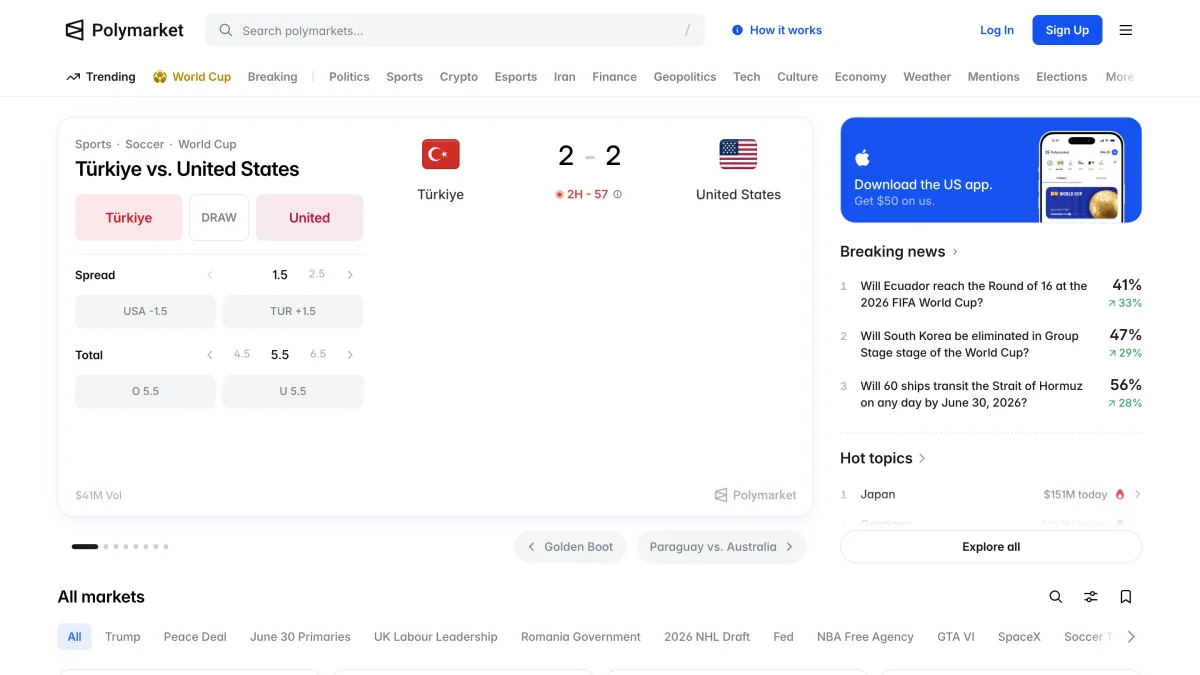The height and width of the screenshot is (675, 1200).
Task: Open the Sports tab
Action: [405, 77]
